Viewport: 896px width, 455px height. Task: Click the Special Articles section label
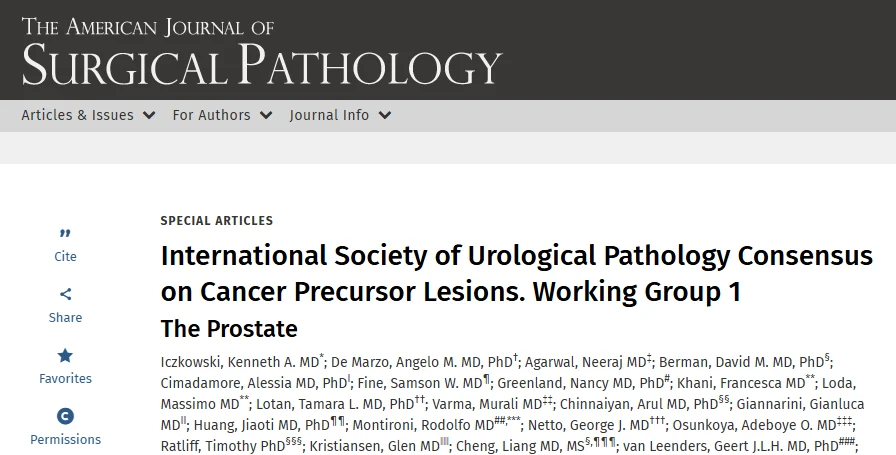point(216,221)
